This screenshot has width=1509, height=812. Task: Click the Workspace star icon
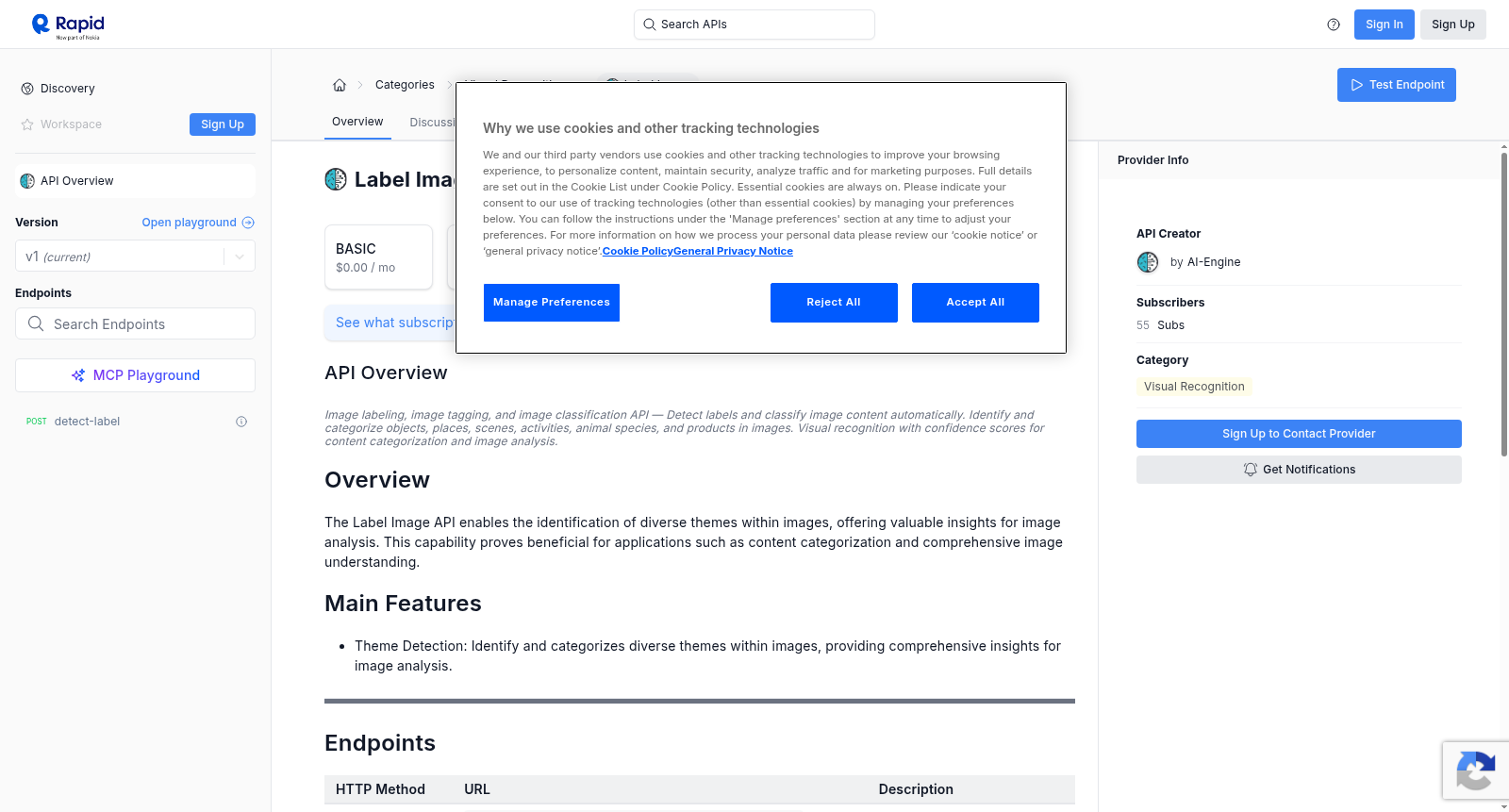pos(27,124)
